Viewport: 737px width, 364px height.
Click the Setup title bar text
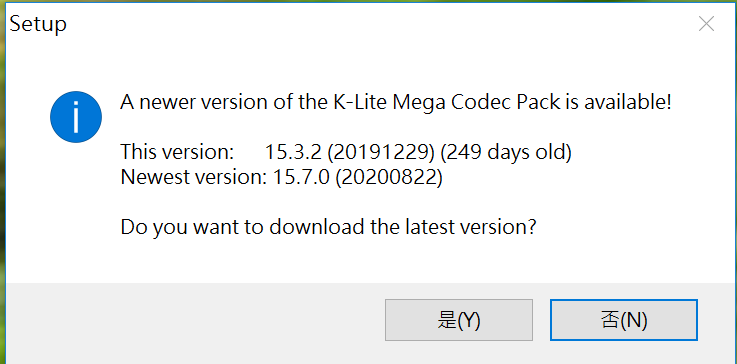click(x=38, y=24)
